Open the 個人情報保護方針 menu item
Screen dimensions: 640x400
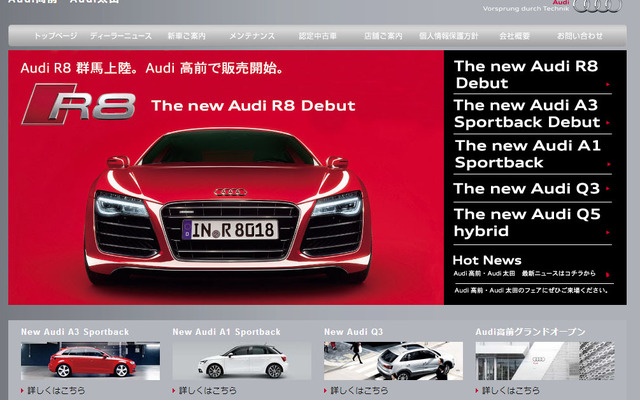click(449, 36)
